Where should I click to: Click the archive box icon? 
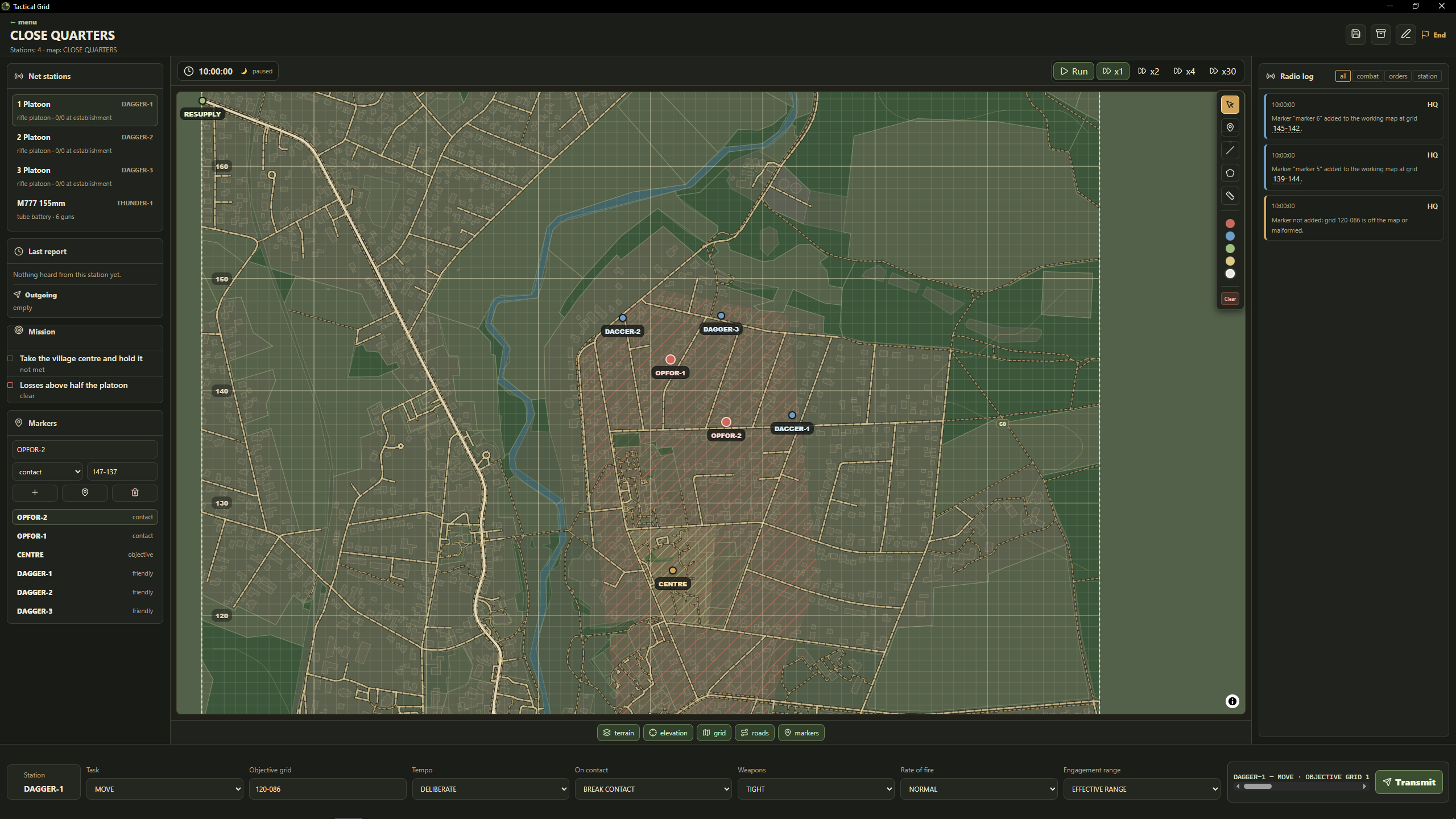[1381, 34]
